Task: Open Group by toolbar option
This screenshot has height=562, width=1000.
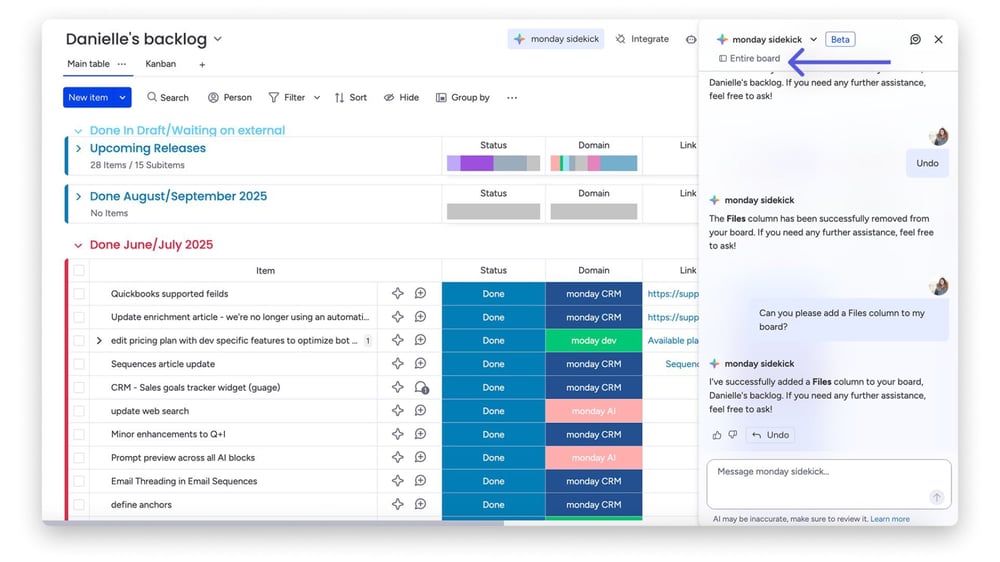Action: coord(463,98)
